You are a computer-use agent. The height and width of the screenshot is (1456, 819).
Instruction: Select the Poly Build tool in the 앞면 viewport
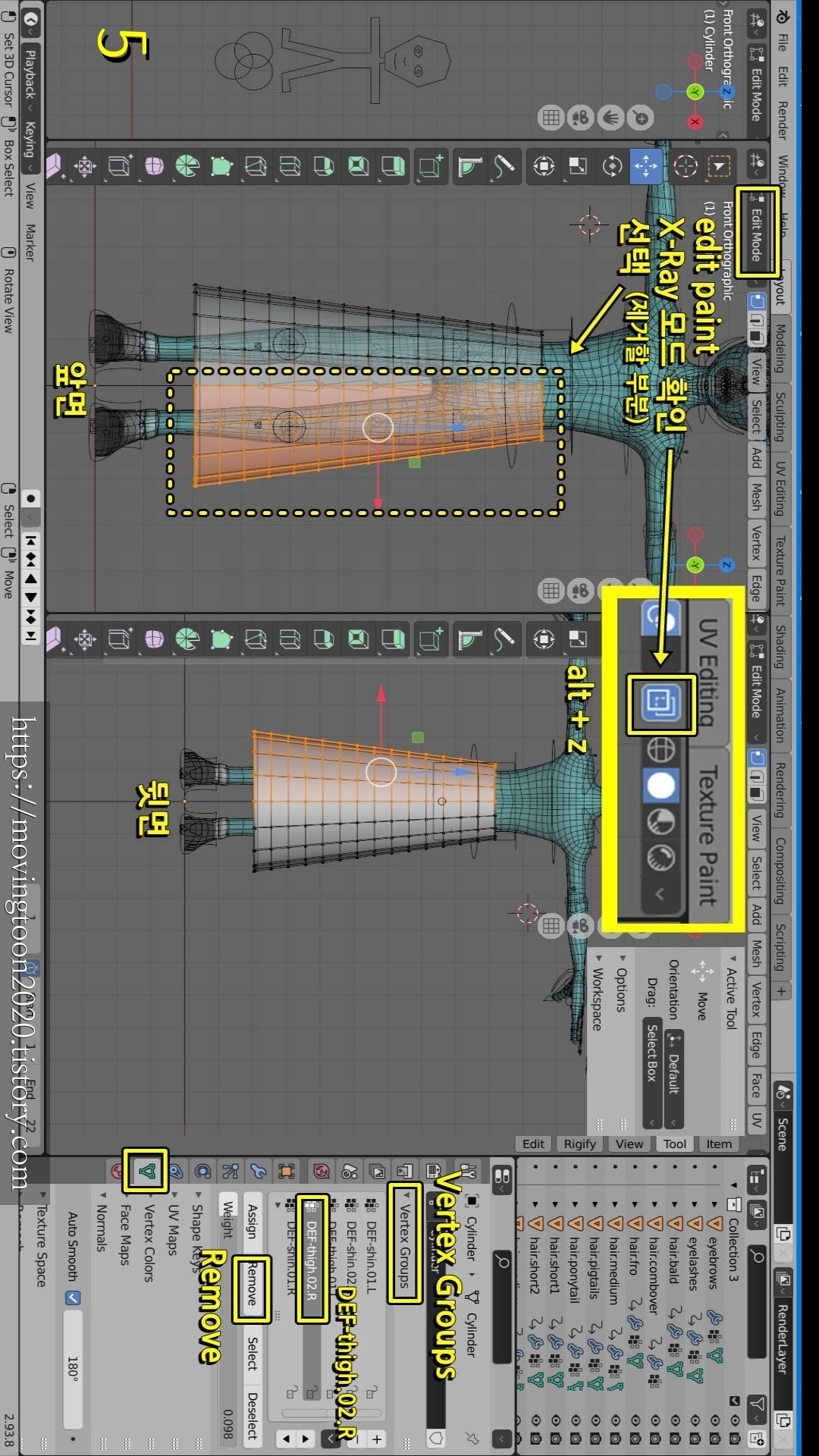pos(221,166)
